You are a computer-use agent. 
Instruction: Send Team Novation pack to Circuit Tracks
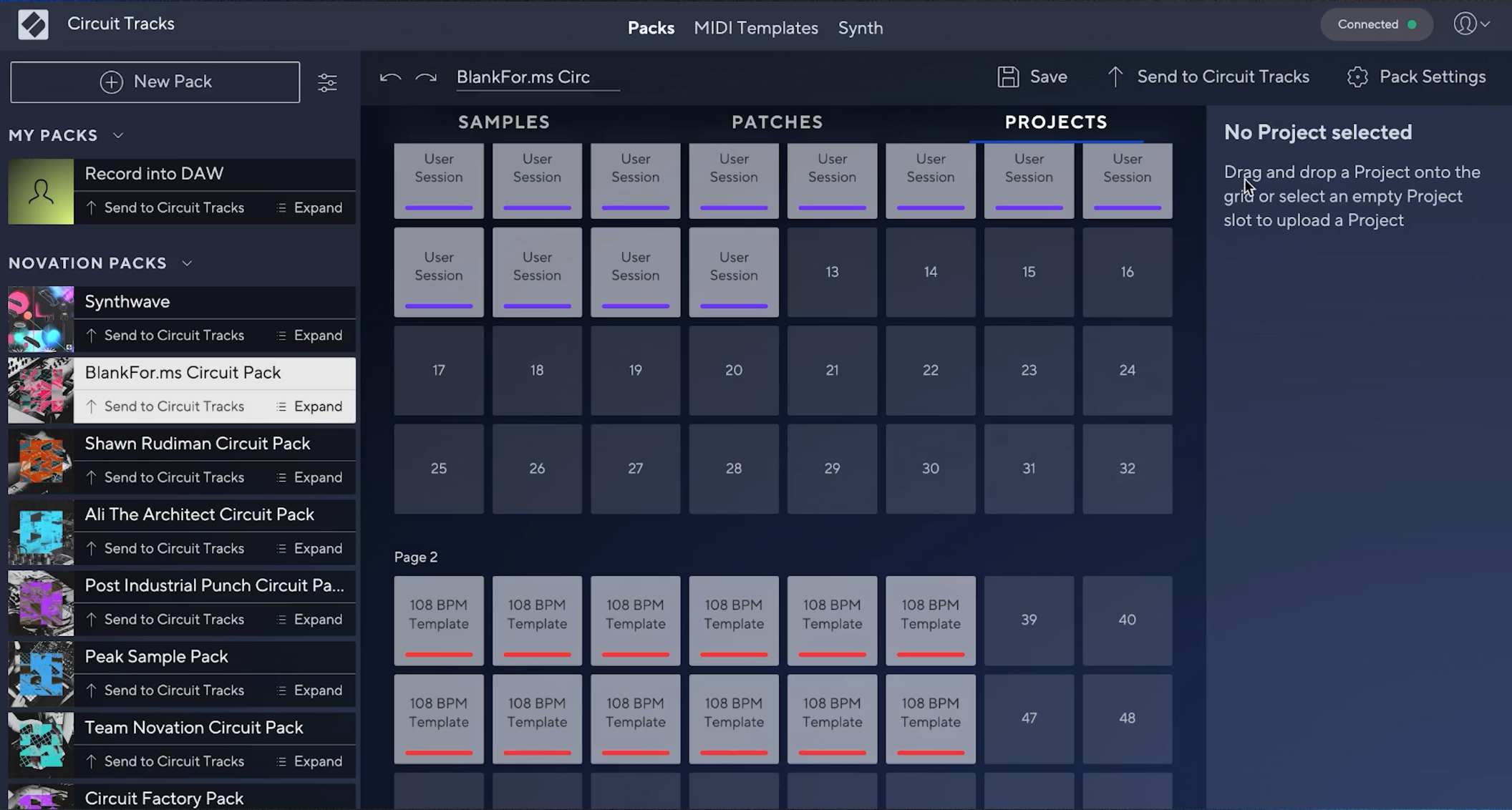pyautogui.click(x=165, y=761)
